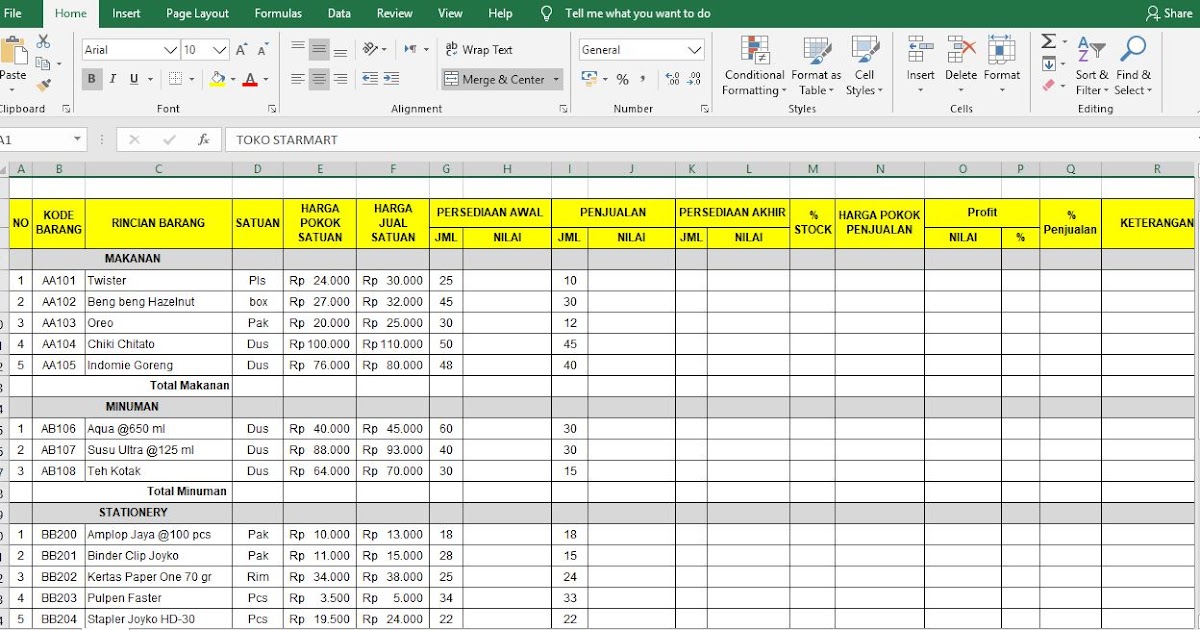Image resolution: width=1200 pixels, height=630 pixels.
Task: Click the Borders icon in Font group
Action: click(x=176, y=79)
